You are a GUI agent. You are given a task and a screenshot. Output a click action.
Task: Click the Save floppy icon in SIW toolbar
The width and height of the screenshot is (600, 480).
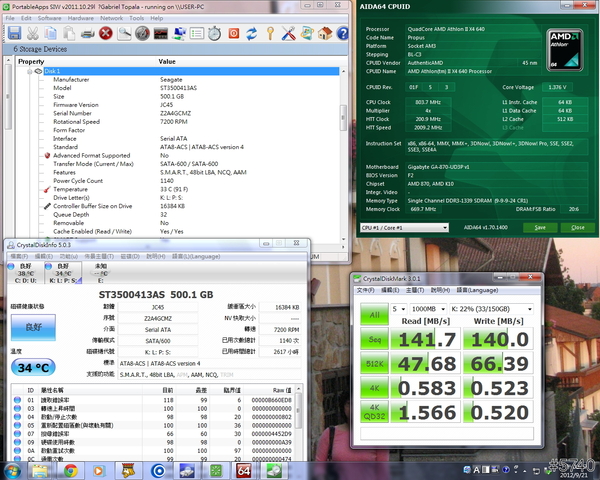coord(13,33)
